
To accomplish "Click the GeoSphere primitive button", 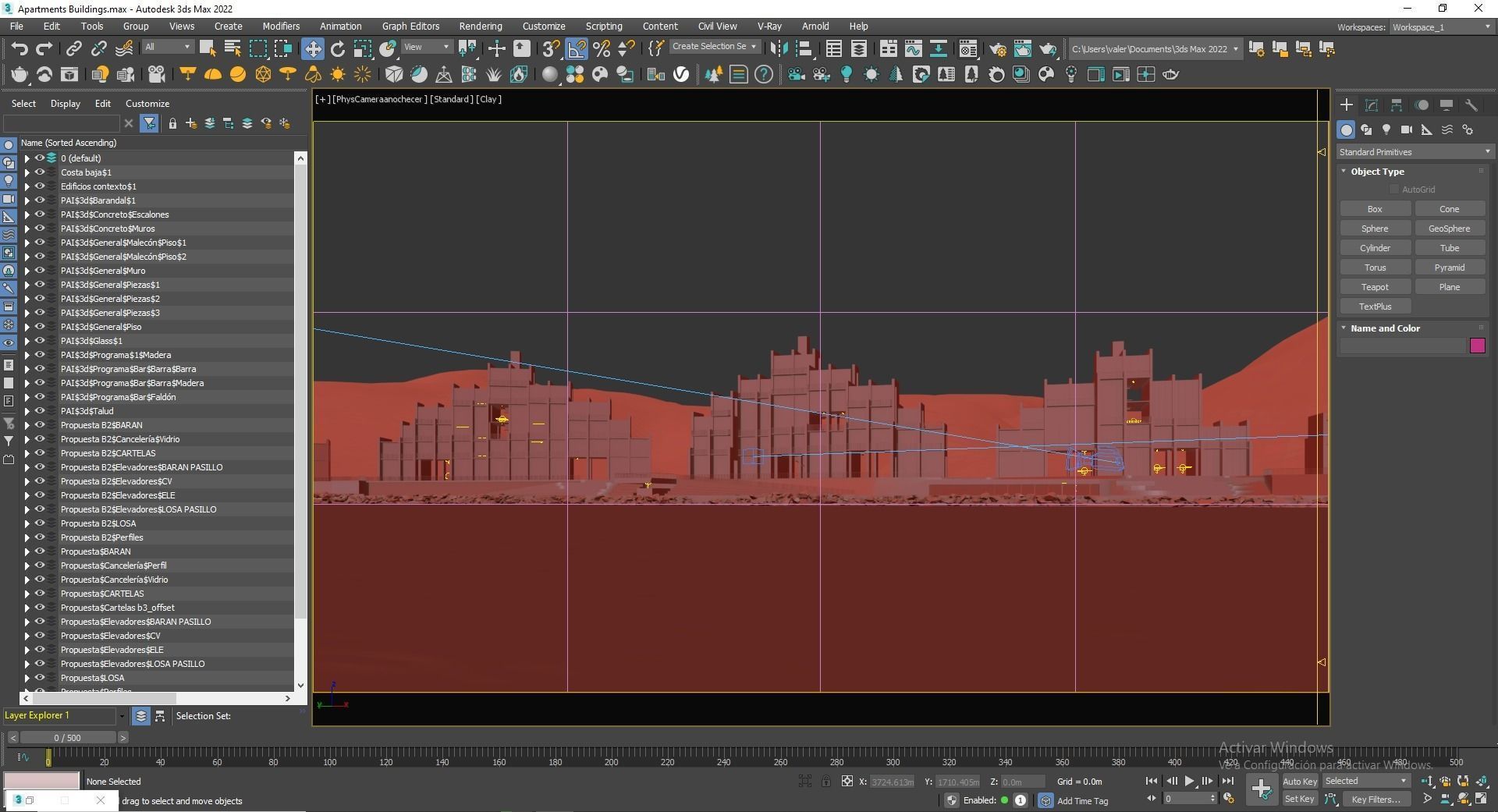I will point(1449,229).
